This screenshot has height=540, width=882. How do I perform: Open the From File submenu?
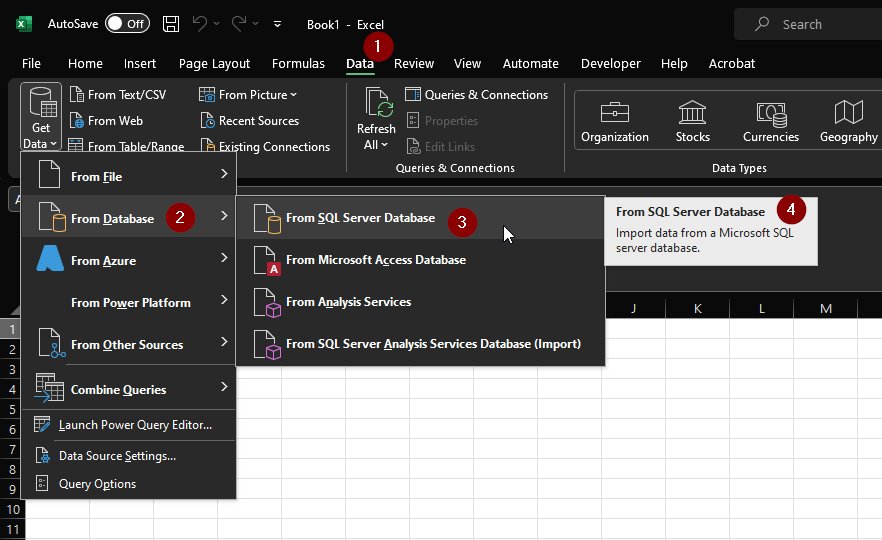click(x=128, y=176)
